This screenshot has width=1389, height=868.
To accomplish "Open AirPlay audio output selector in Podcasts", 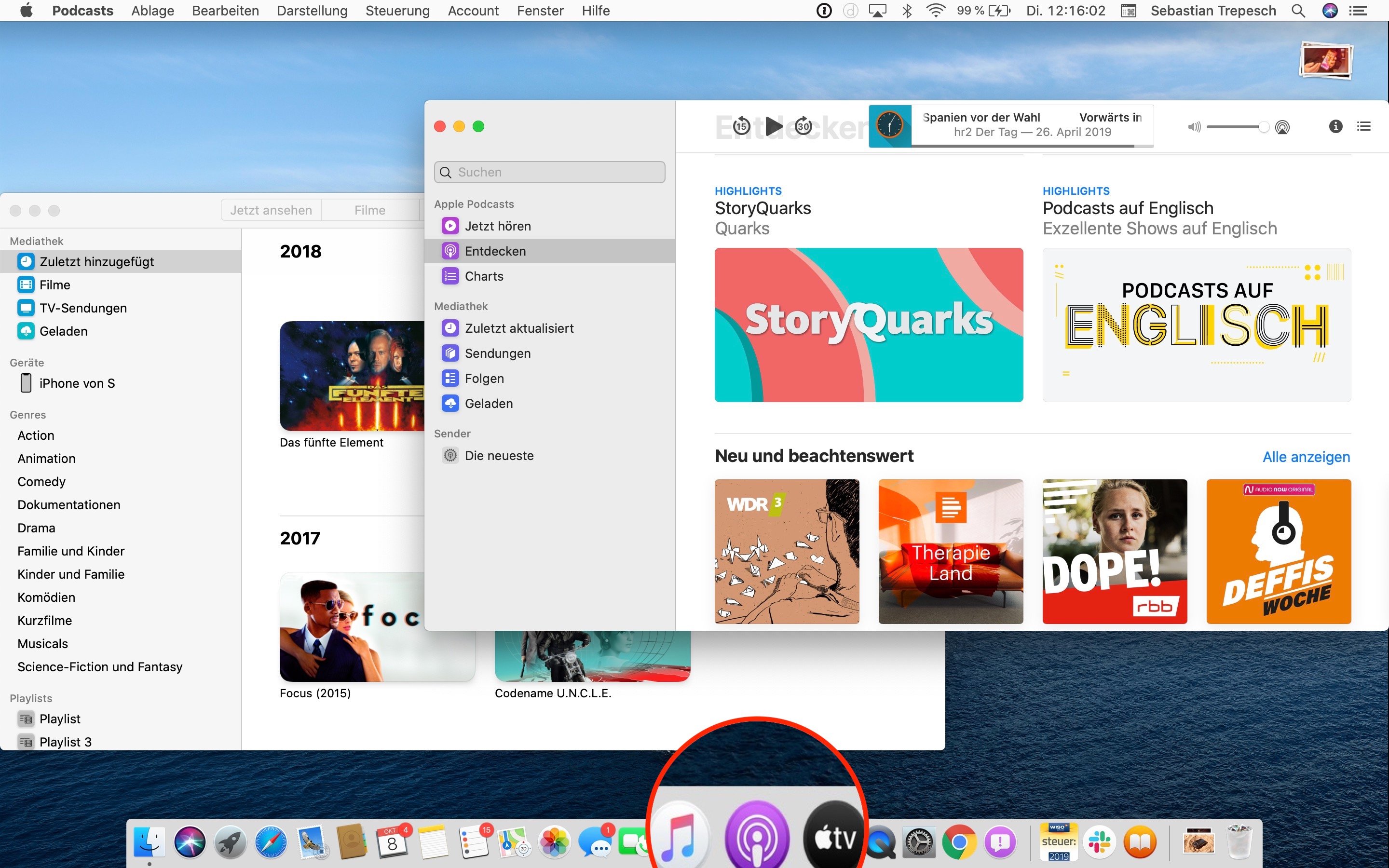I will point(1282,127).
